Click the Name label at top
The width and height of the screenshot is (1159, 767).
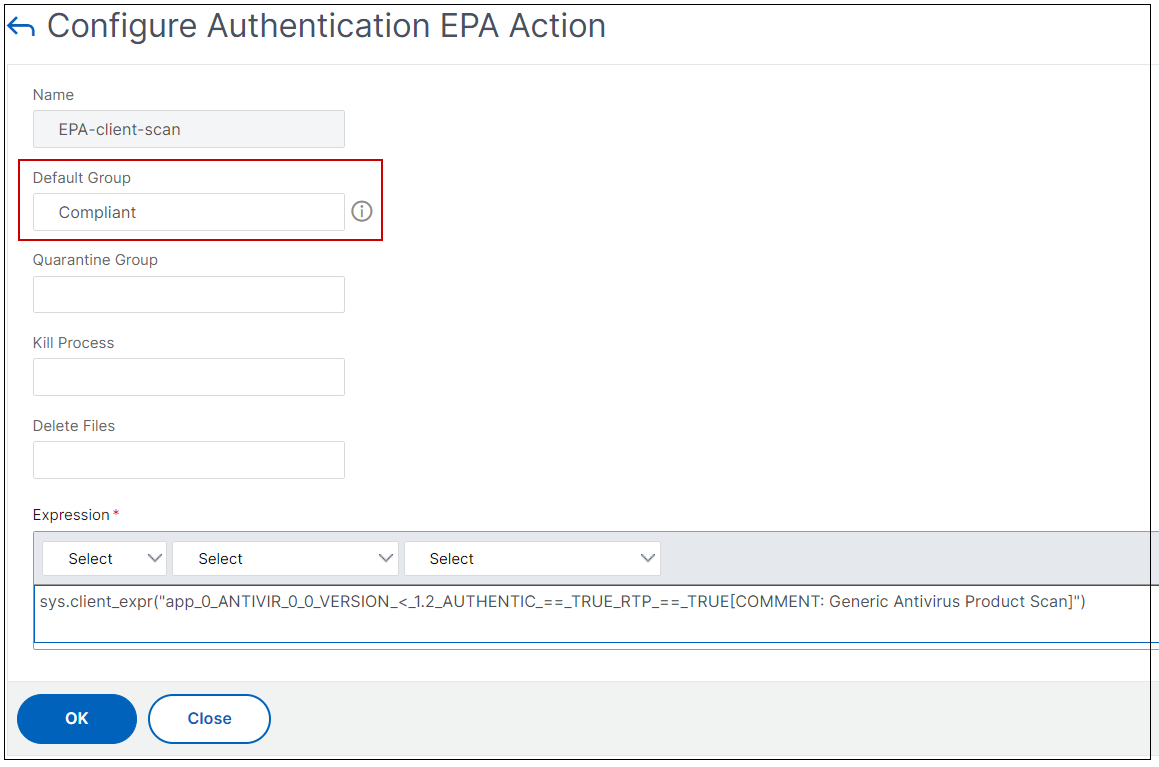(53, 95)
